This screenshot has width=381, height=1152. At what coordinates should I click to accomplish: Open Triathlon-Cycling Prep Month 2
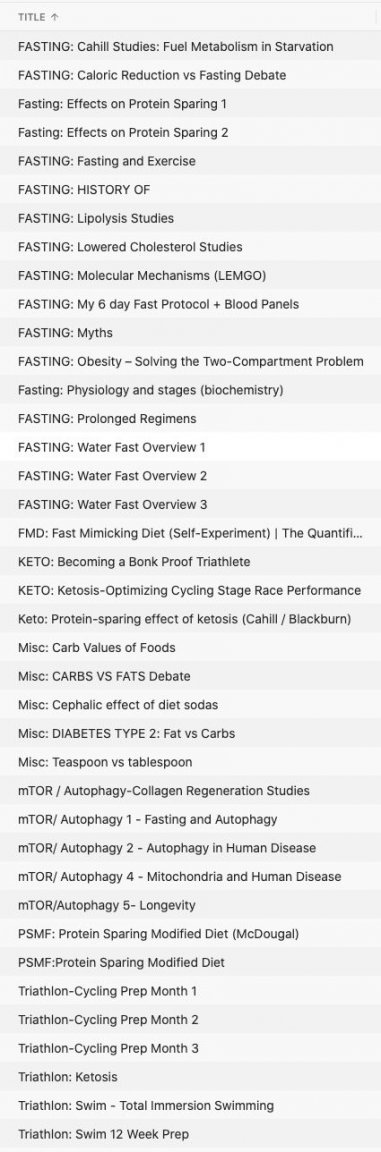(190, 1020)
